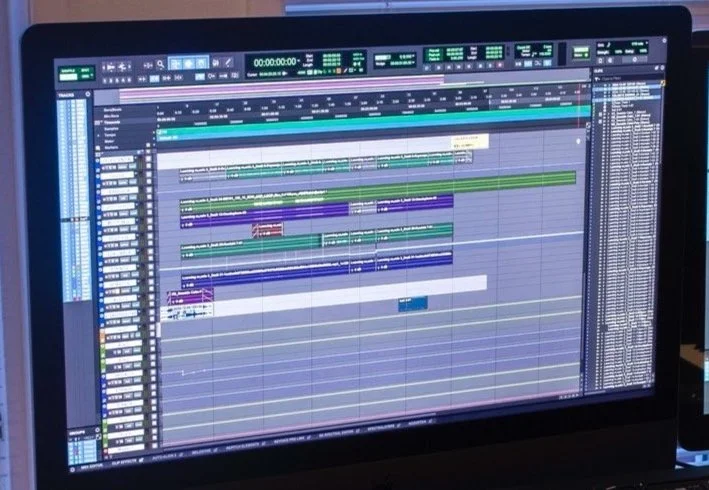Open the RX Spectral Editor bottom tab

tap(335, 433)
